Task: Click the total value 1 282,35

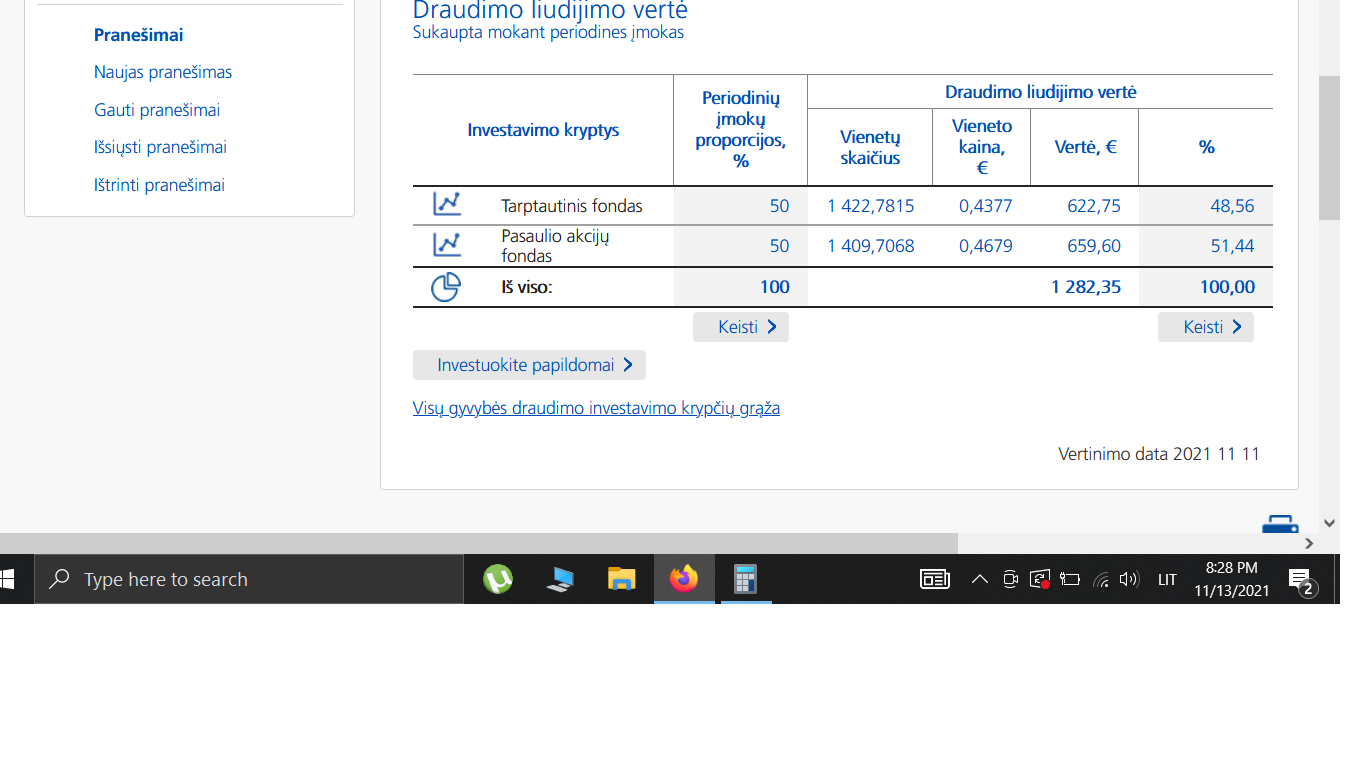Action: click(x=1086, y=287)
